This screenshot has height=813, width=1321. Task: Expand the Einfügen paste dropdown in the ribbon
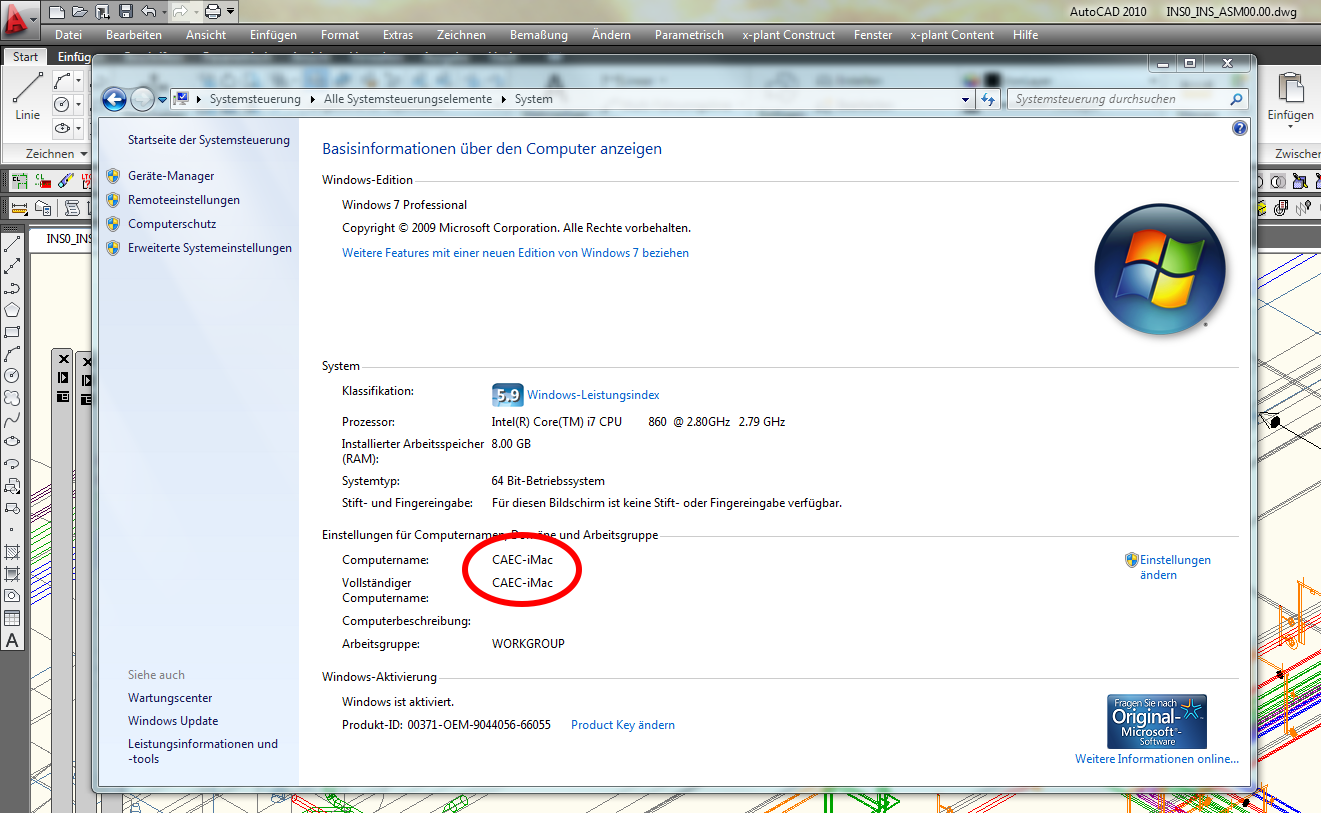[x=1291, y=127]
